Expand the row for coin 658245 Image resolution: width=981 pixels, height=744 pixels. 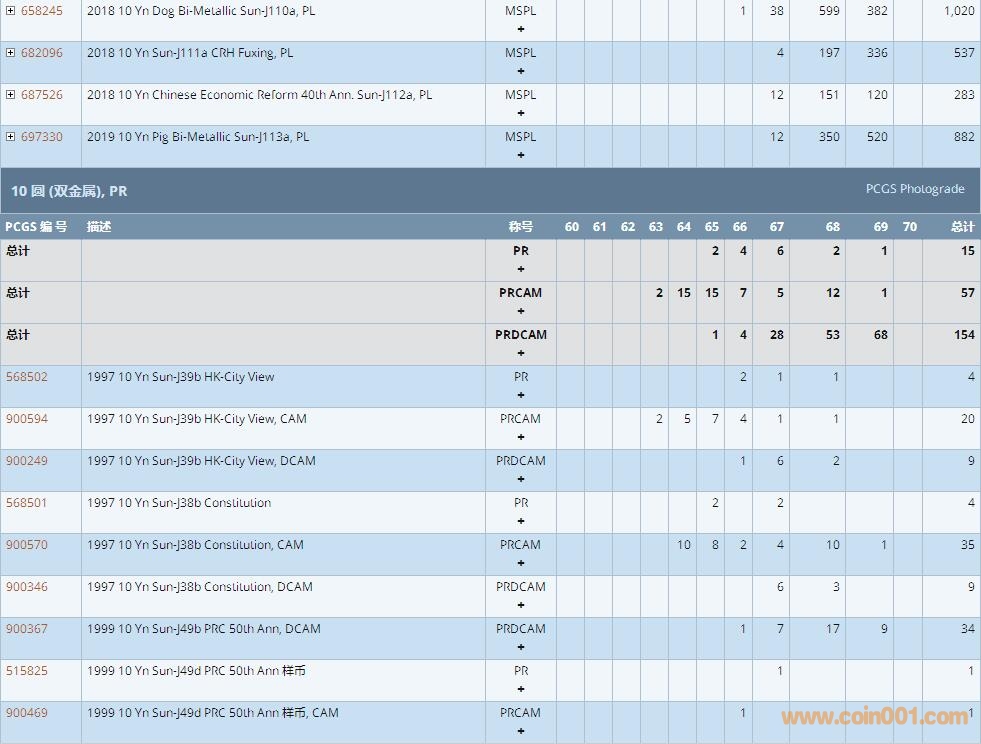(10, 11)
